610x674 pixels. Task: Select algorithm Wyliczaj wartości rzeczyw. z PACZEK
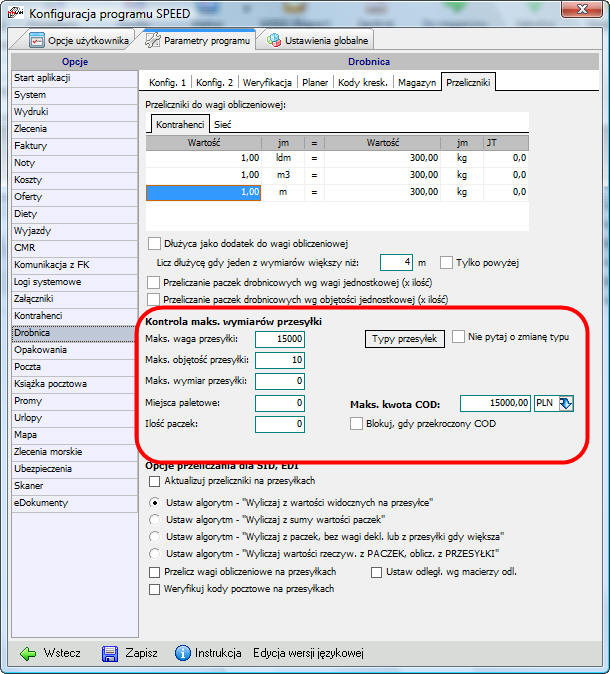click(x=154, y=553)
